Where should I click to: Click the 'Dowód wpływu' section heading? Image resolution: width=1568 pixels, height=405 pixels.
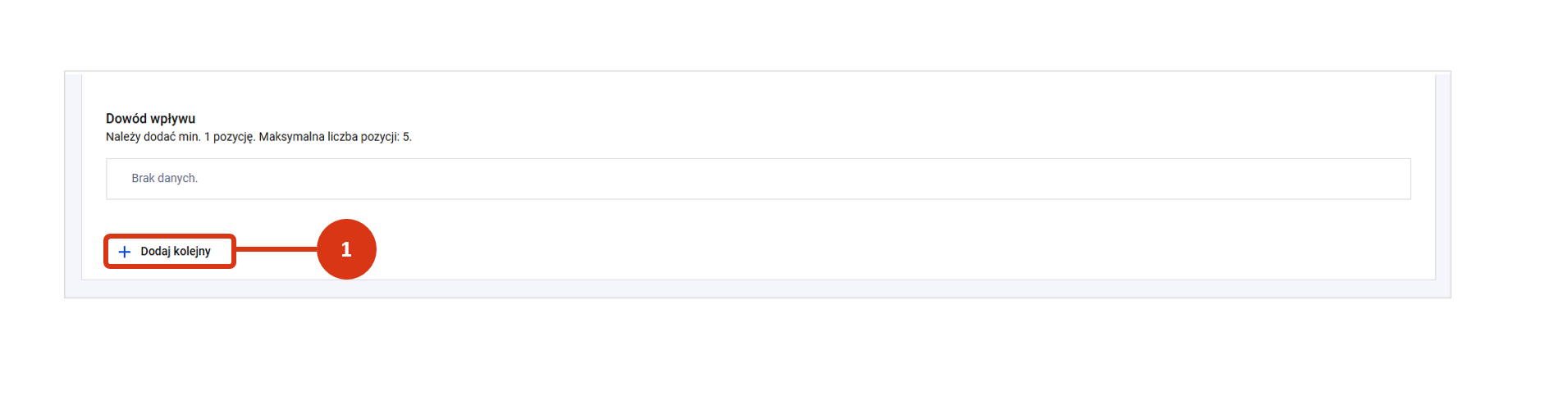(150, 119)
